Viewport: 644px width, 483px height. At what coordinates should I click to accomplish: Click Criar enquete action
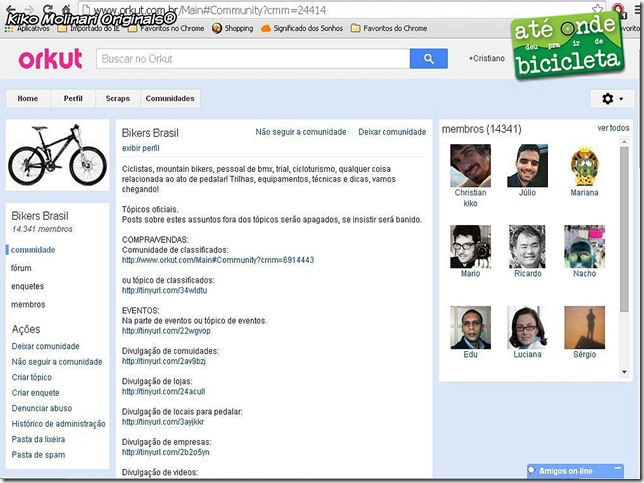pyautogui.click(x=35, y=393)
